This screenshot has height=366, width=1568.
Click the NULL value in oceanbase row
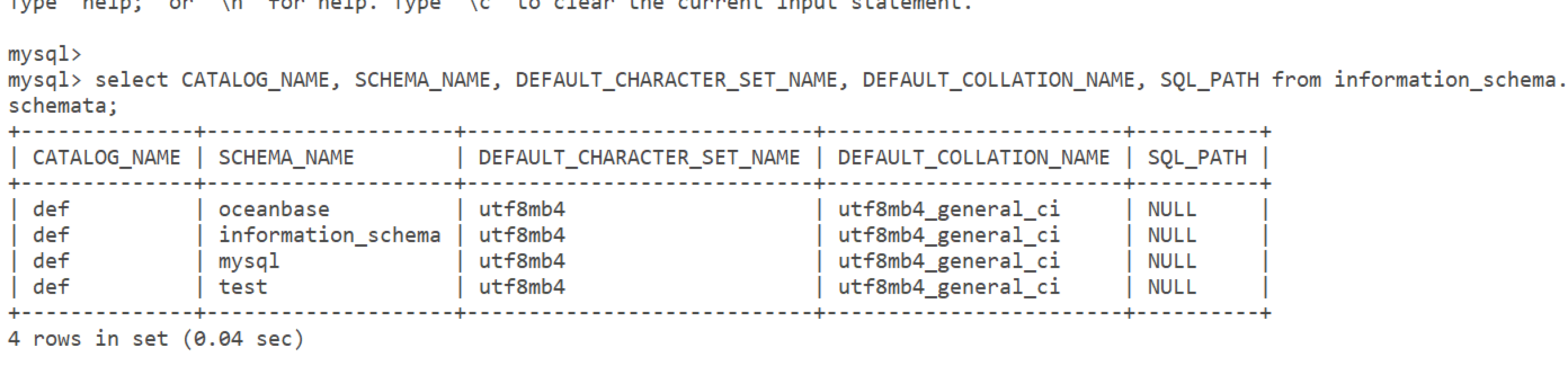1171,209
